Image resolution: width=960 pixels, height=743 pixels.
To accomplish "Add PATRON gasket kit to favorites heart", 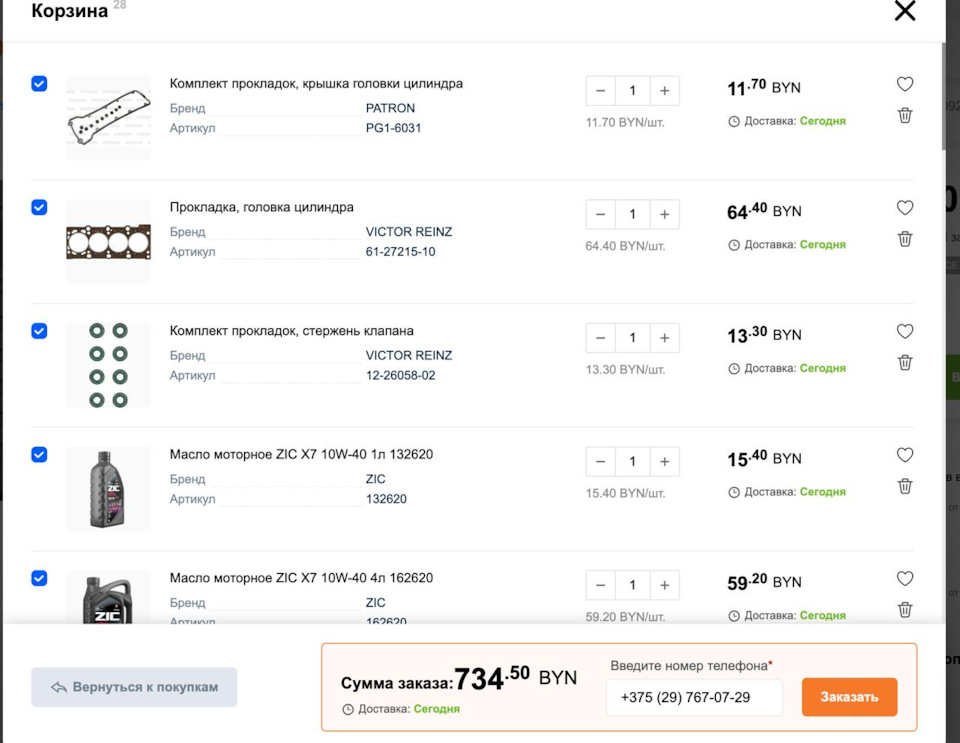I will [904, 84].
